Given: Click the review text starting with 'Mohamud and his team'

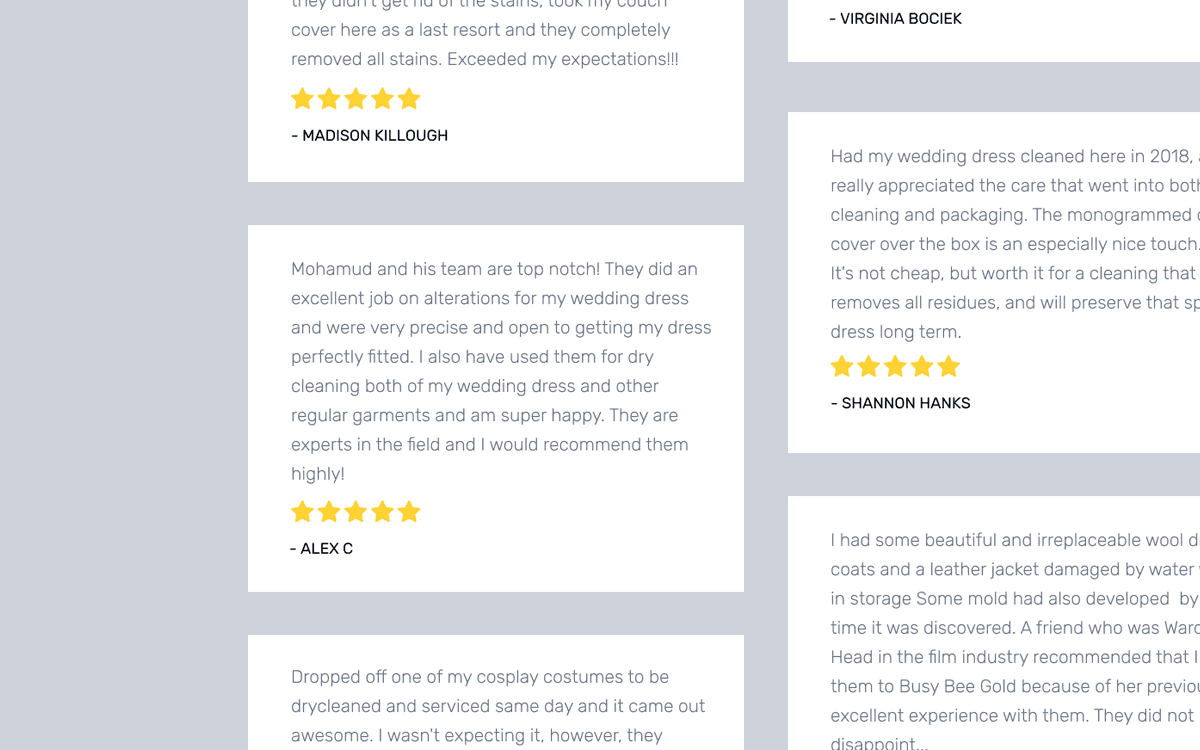Looking at the screenshot, I should pyautogui.click(x=500, y=371).
